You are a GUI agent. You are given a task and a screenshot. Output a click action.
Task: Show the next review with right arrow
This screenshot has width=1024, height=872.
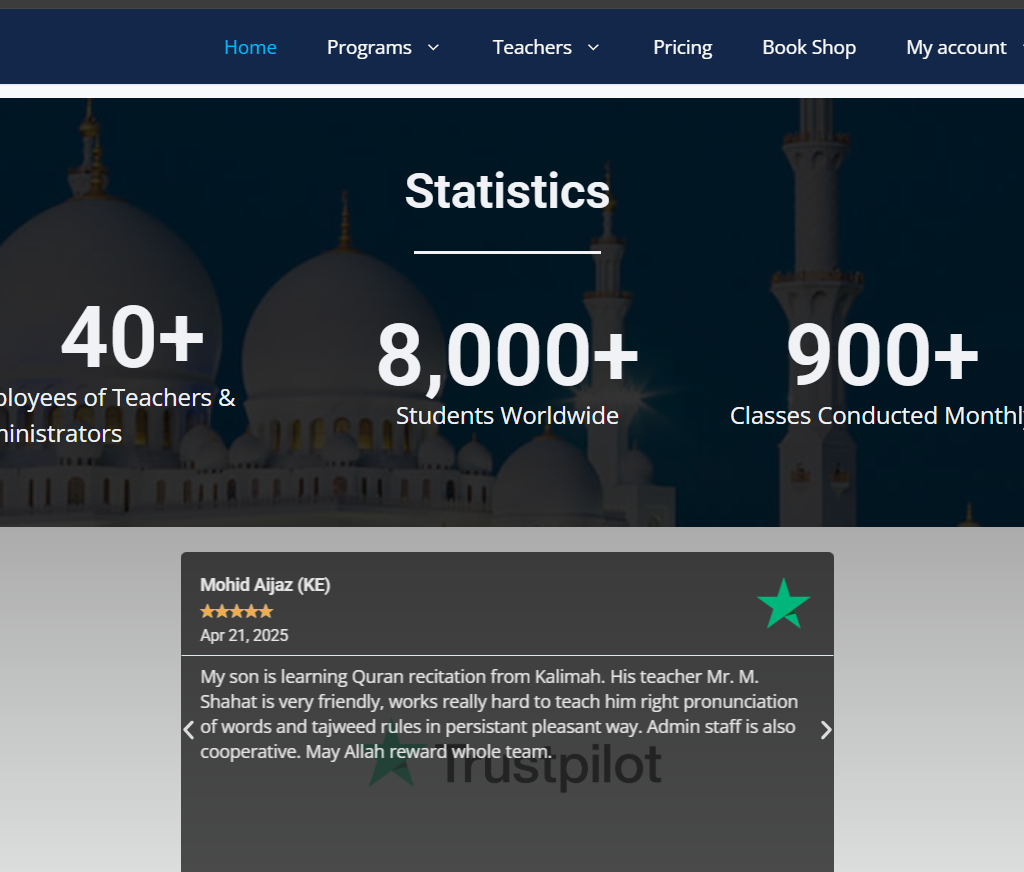826,730
